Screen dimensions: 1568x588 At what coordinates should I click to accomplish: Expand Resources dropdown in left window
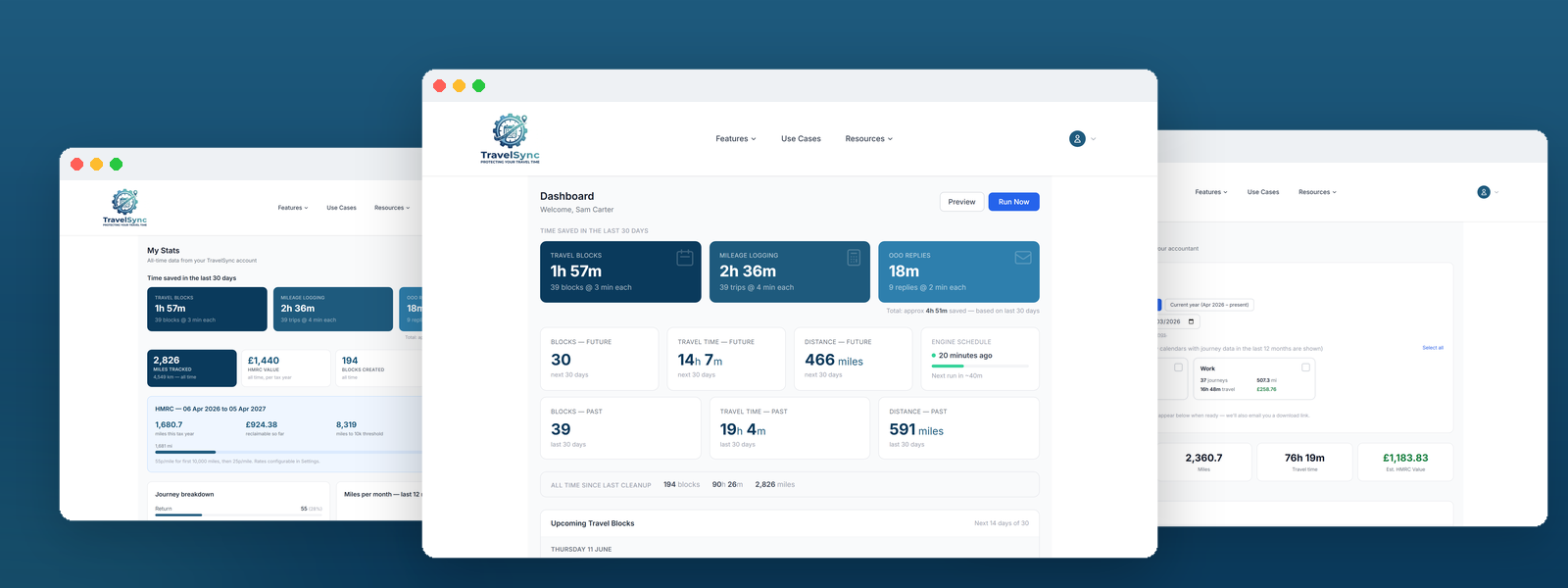[392, 208]
